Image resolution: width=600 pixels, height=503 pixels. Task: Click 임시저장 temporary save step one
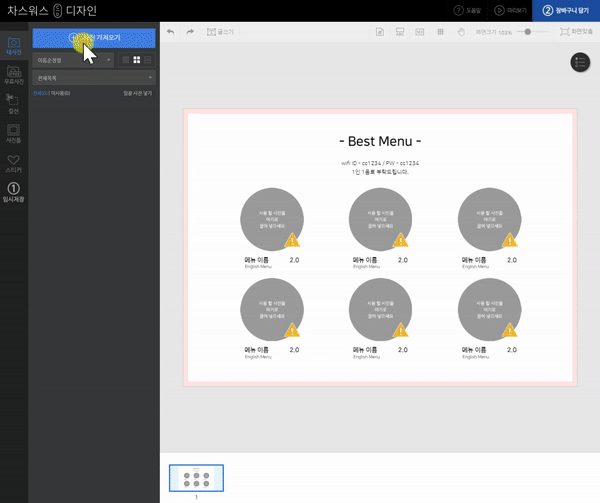point(14,192)
